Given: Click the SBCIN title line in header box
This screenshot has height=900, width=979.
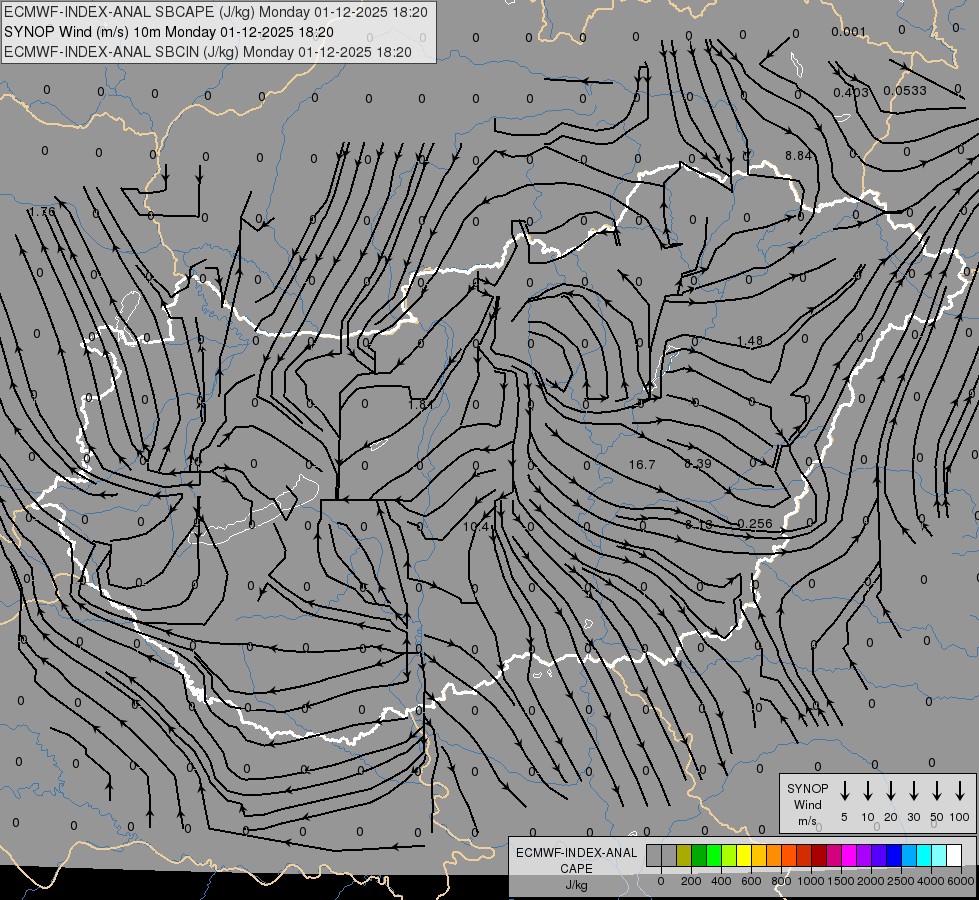Looking at the screenshot, I should [x=208, y=52].
